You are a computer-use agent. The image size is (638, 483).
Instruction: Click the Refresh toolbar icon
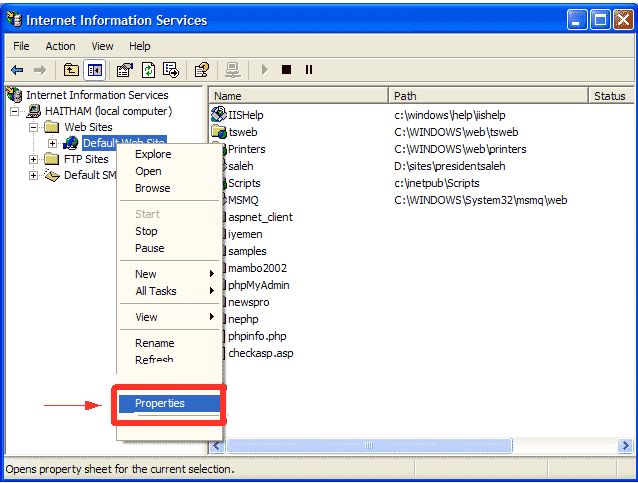pos(148,70)
